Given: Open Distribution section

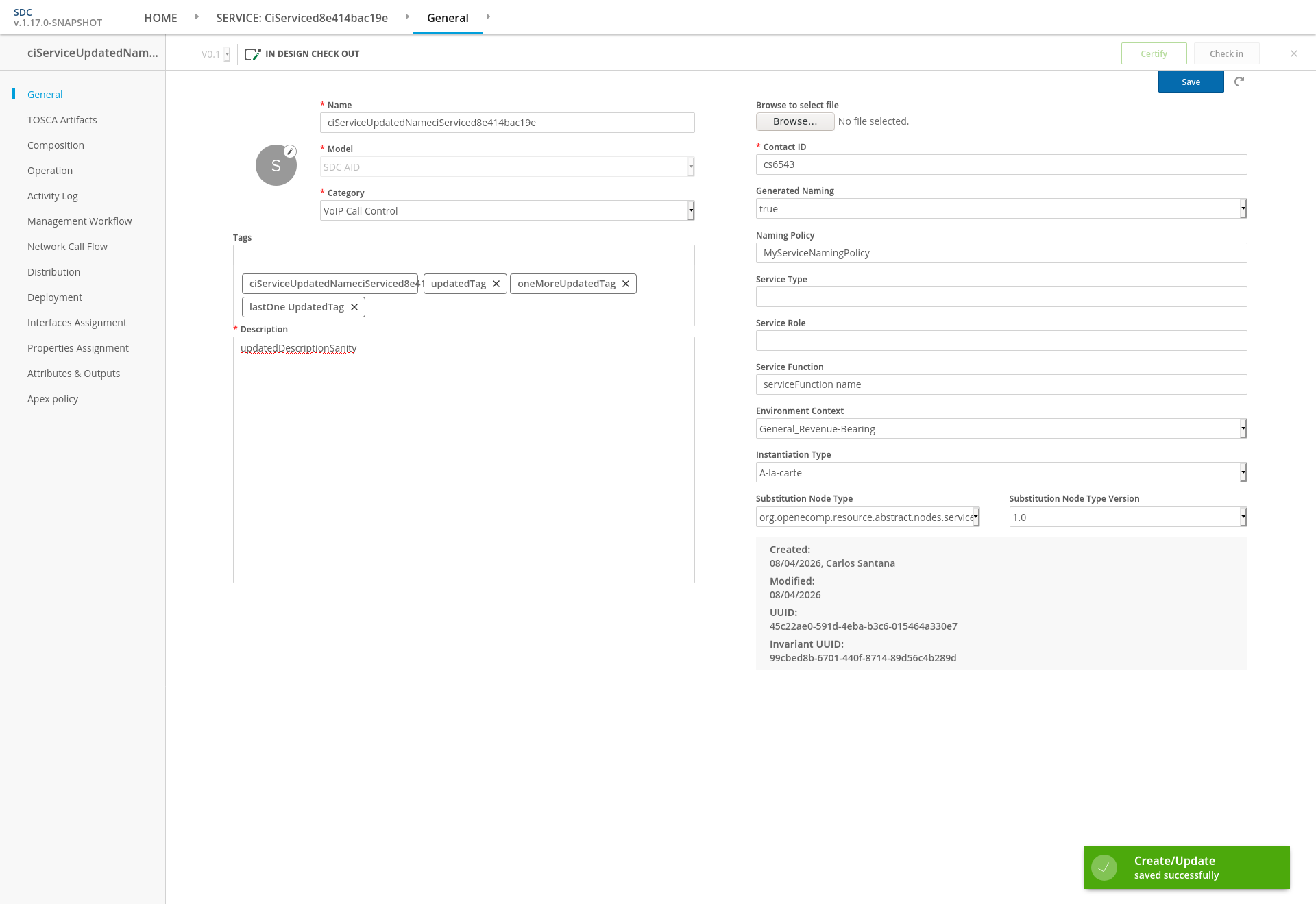Looking at the screenshot, I should point(53,272).
